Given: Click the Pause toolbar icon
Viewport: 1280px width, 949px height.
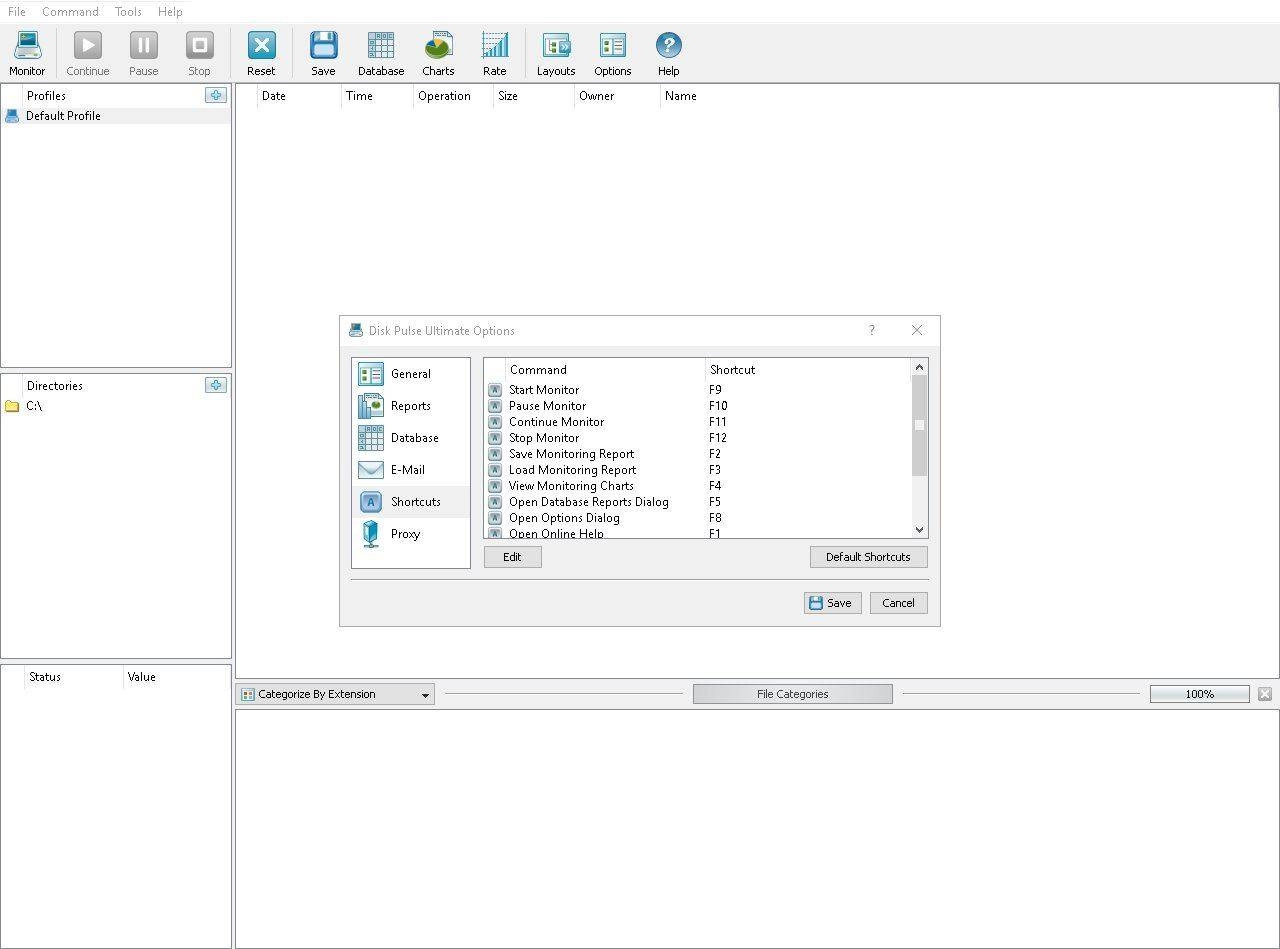Looking at the screenshot, I should point(143,53).
